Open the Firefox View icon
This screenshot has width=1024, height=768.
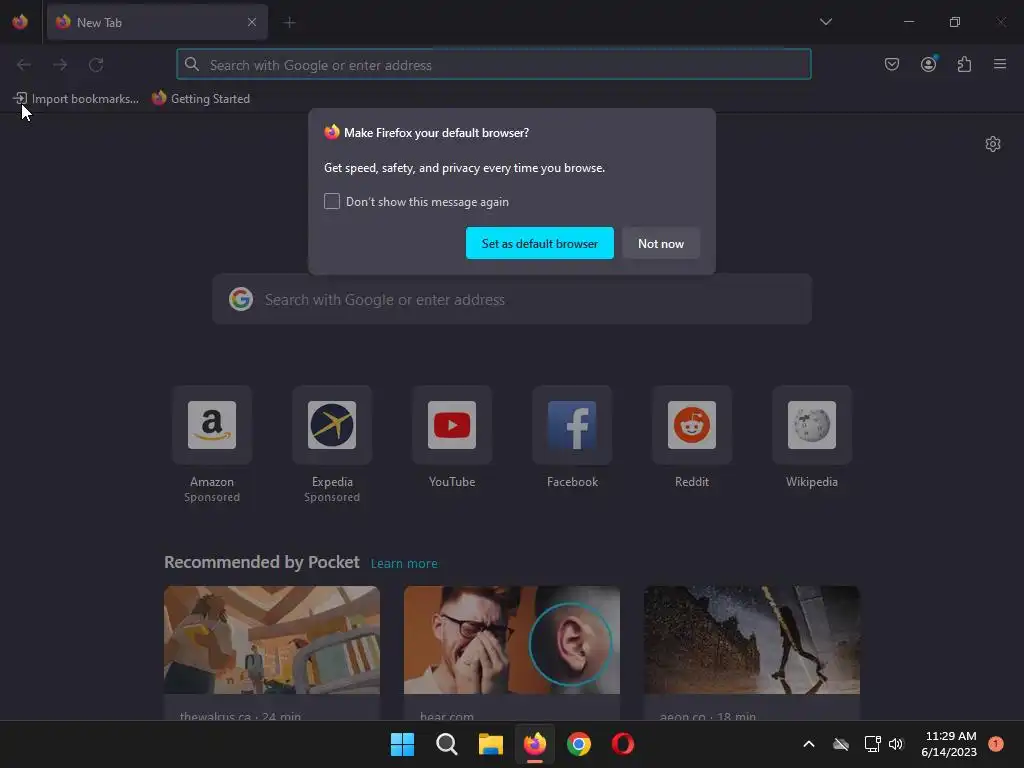(x=20, y=22)
